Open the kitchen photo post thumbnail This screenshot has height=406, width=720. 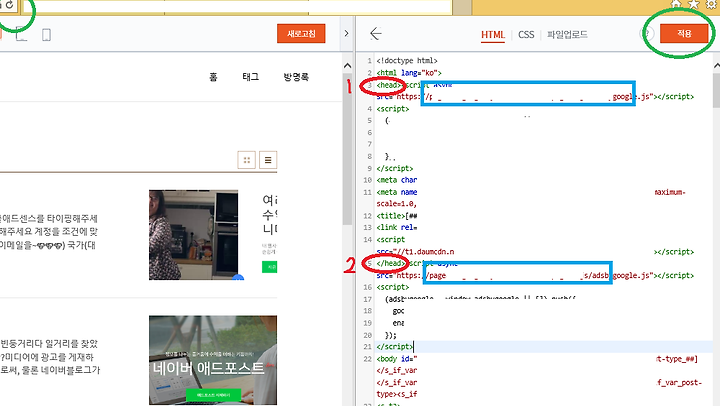pyautogui.click(x=193, y=235)
